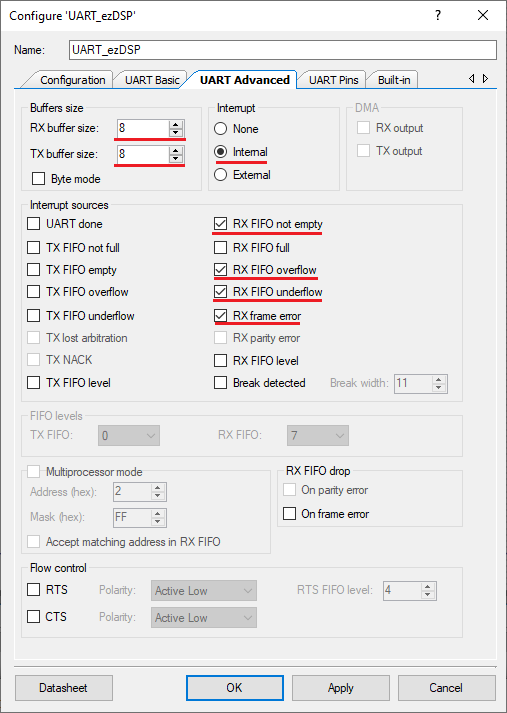Select the External interrupt radio button
This screenshot has width=507, height=713.
tap(221, 175)
